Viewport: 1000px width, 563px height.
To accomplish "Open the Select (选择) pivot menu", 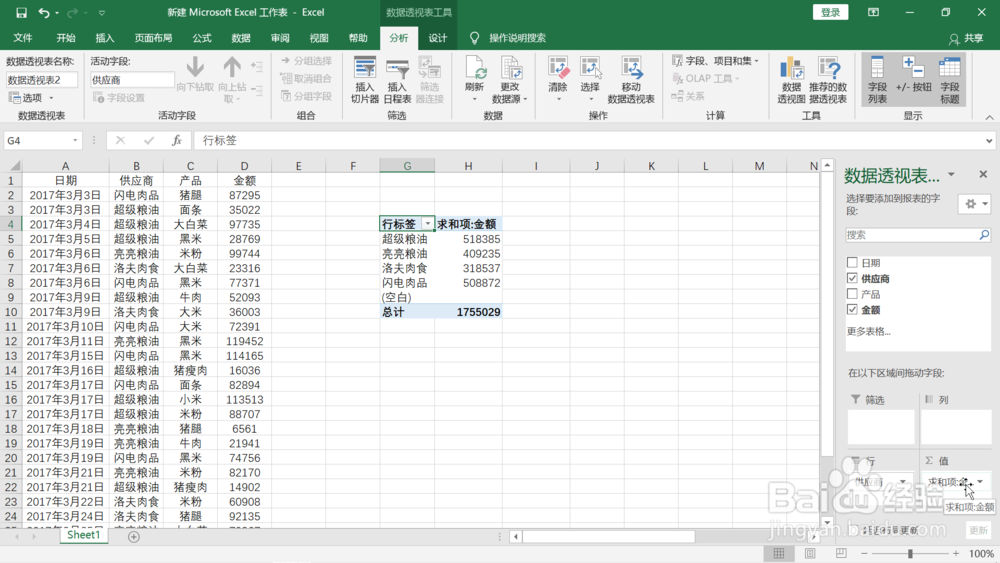I will [x=590, y=80].
